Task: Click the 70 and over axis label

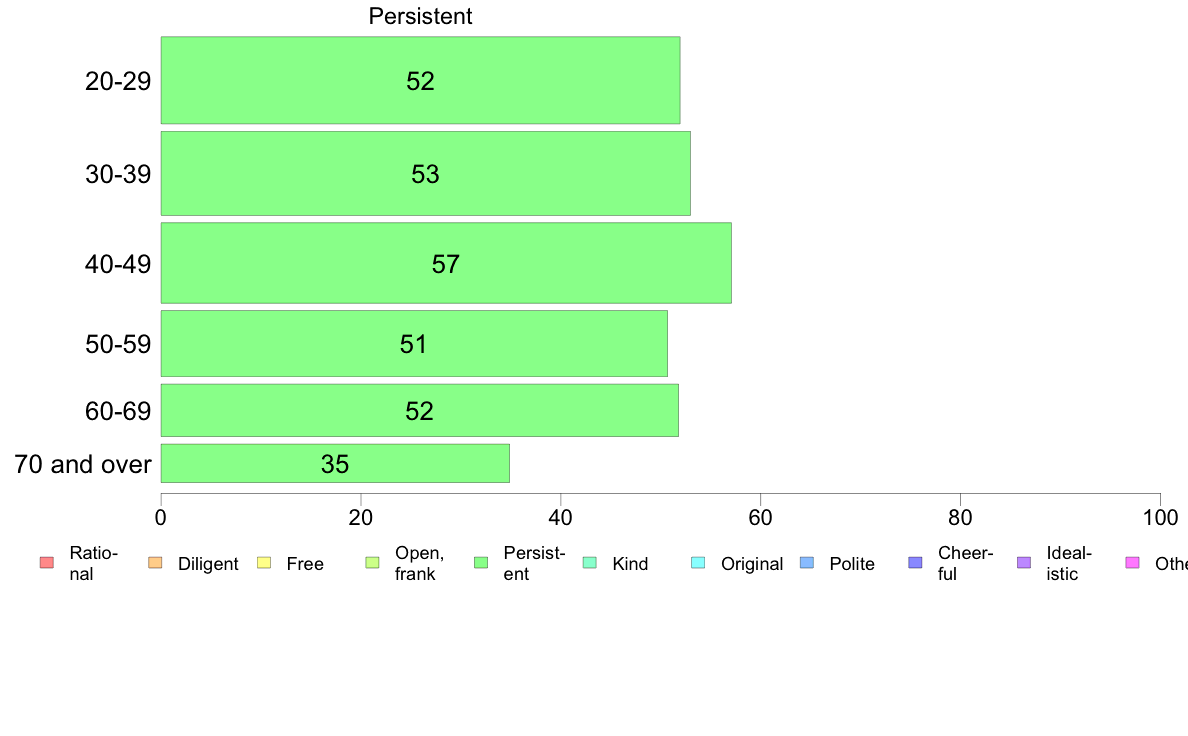Action: (83, 464)
